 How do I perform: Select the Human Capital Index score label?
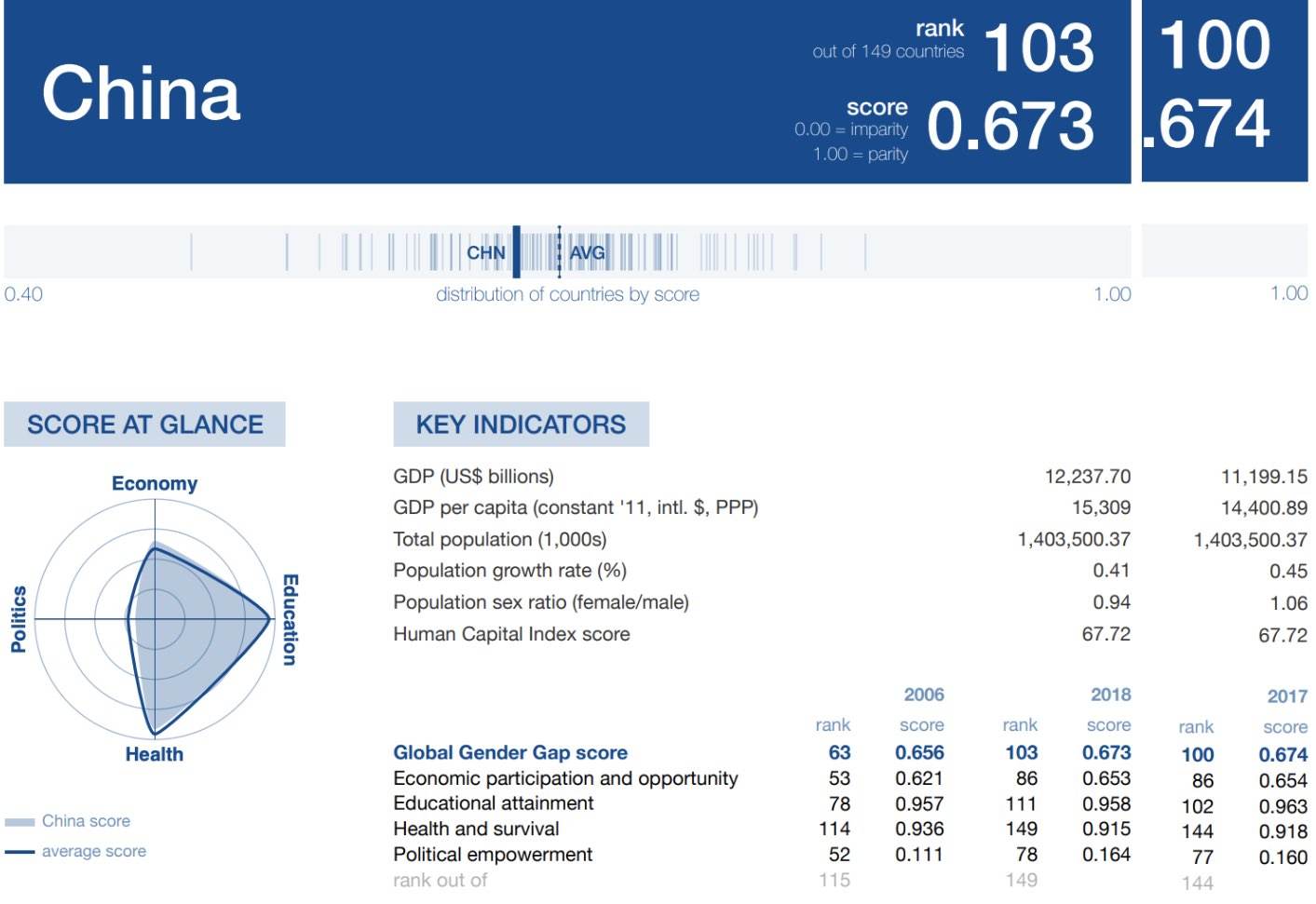tap(511, 634)
